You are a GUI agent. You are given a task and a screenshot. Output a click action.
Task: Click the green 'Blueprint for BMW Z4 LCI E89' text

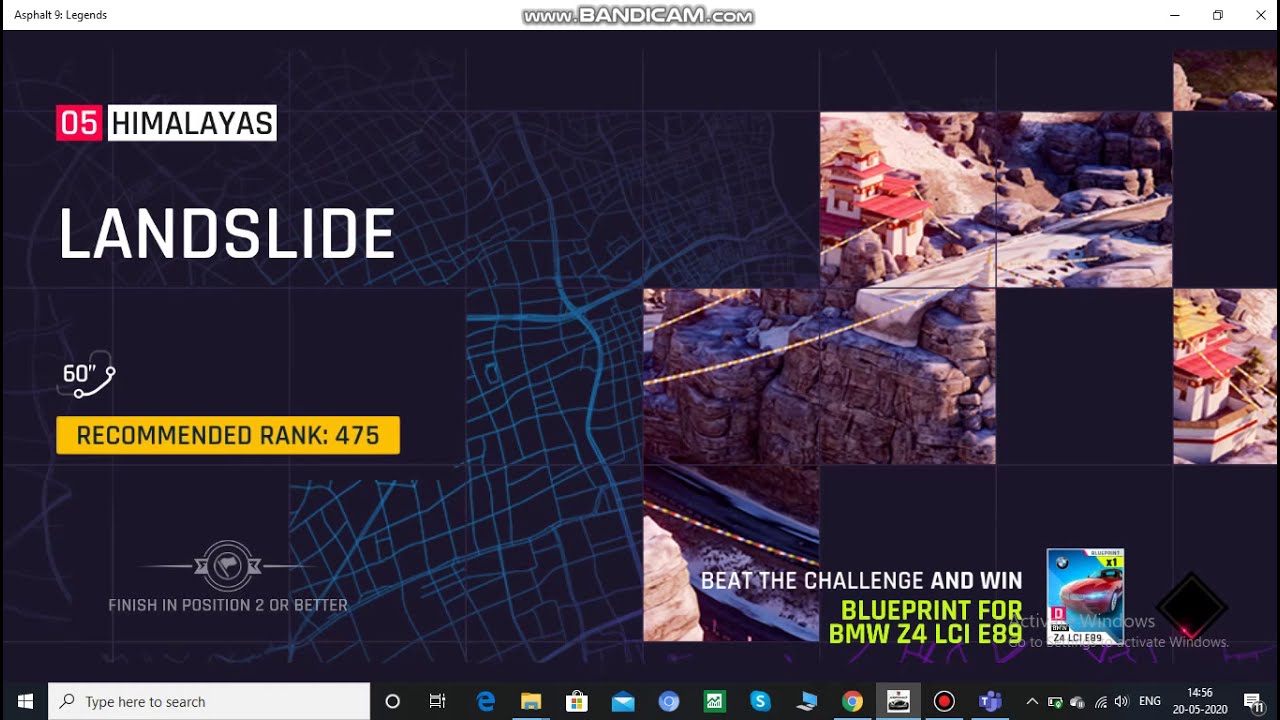tap(926, 621)
